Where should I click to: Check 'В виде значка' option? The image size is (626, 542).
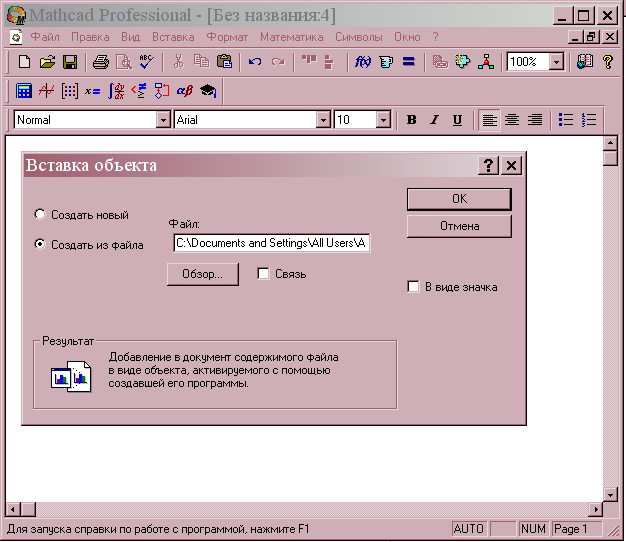coord(413,287)
